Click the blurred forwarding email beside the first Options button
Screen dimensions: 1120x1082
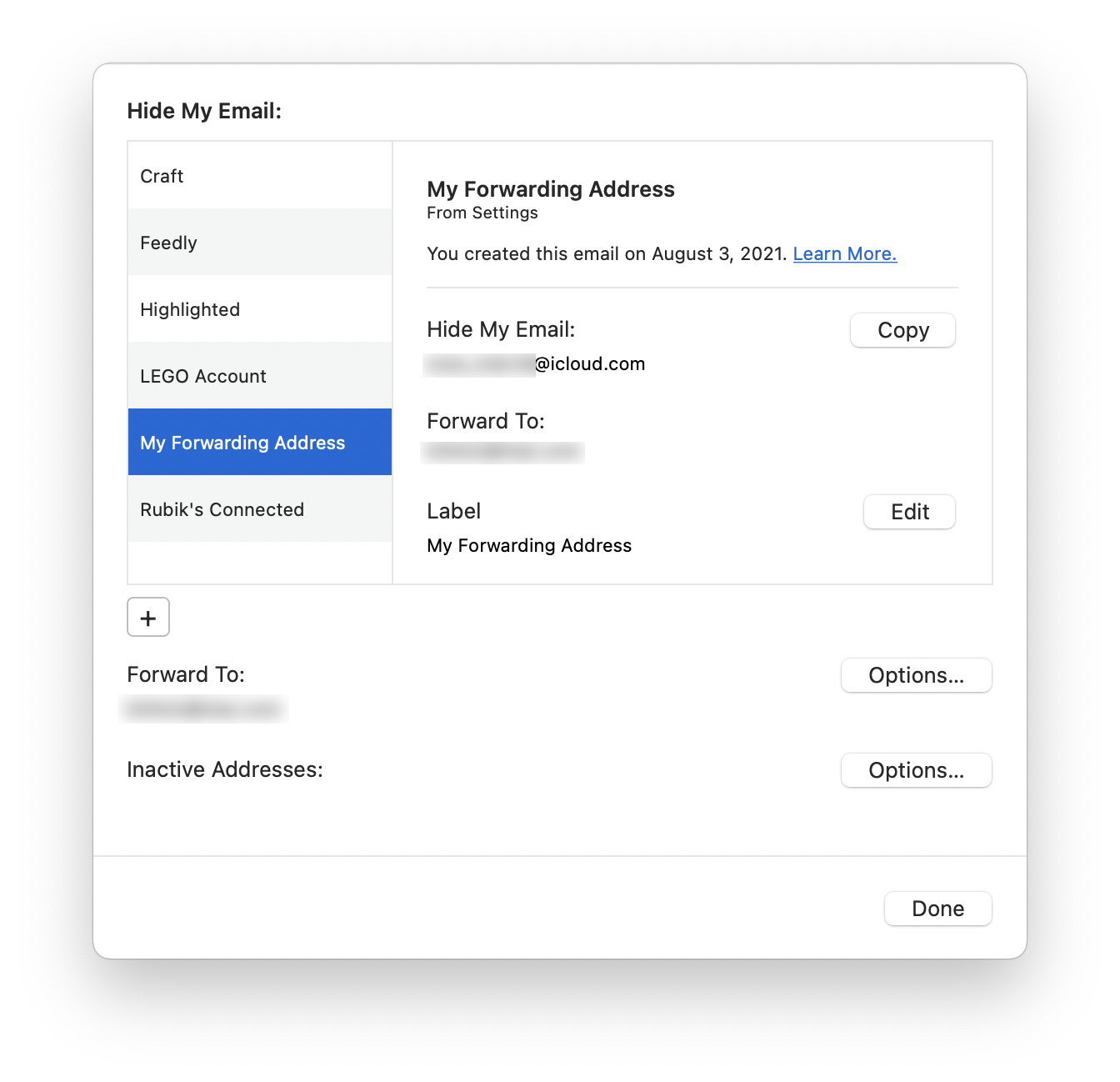[204, 709]
